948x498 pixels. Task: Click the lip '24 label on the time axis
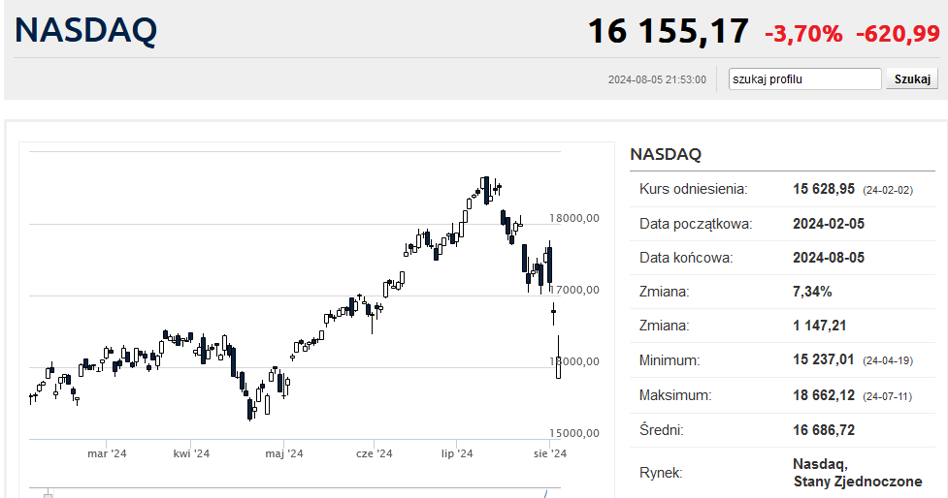pyautogui.click(x=457, y=454)
